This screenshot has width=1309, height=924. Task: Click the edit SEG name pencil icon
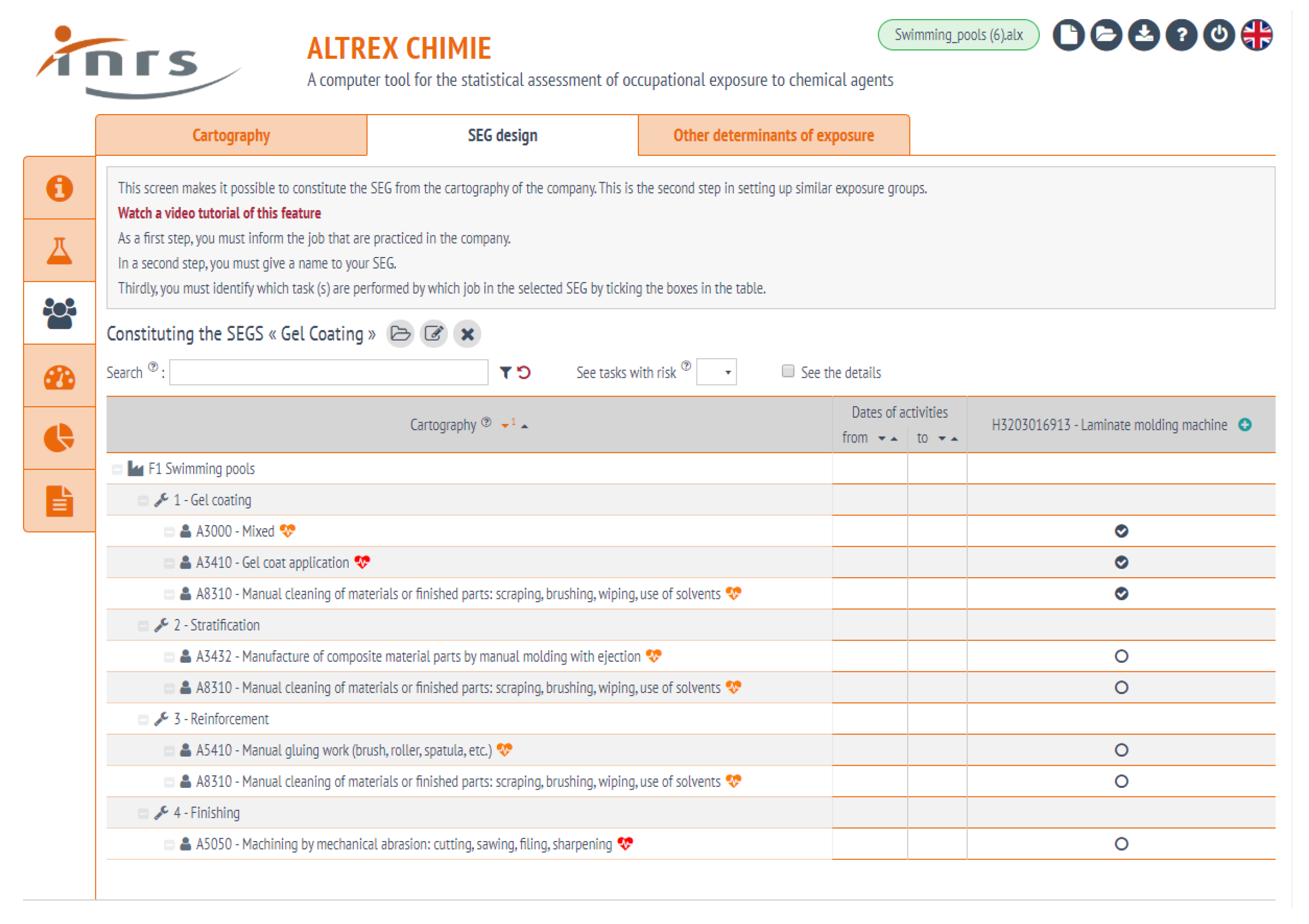pyautogui.click(x=434, y=334)
